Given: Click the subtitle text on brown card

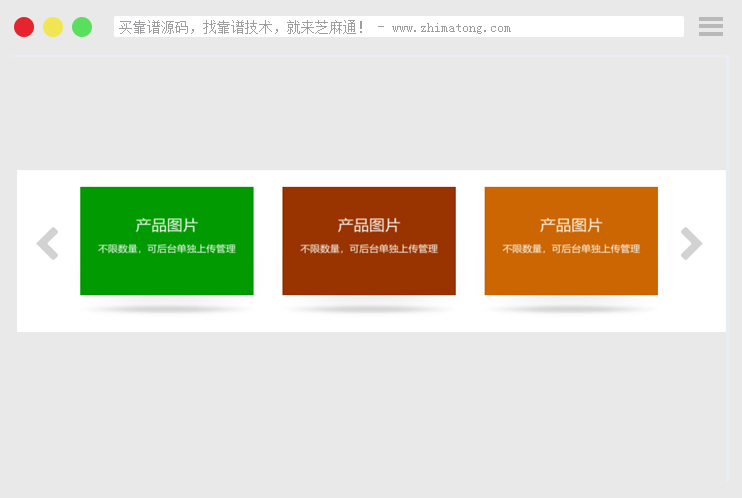Looking at the screenshot, I should click(x=368, y=249).
